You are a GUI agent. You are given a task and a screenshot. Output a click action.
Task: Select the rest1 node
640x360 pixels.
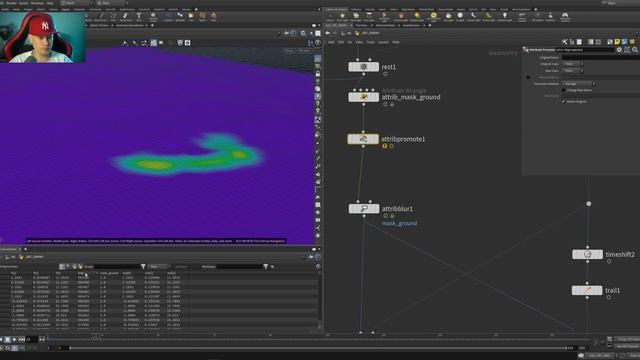pyautogui.click(x=363, y=67)
